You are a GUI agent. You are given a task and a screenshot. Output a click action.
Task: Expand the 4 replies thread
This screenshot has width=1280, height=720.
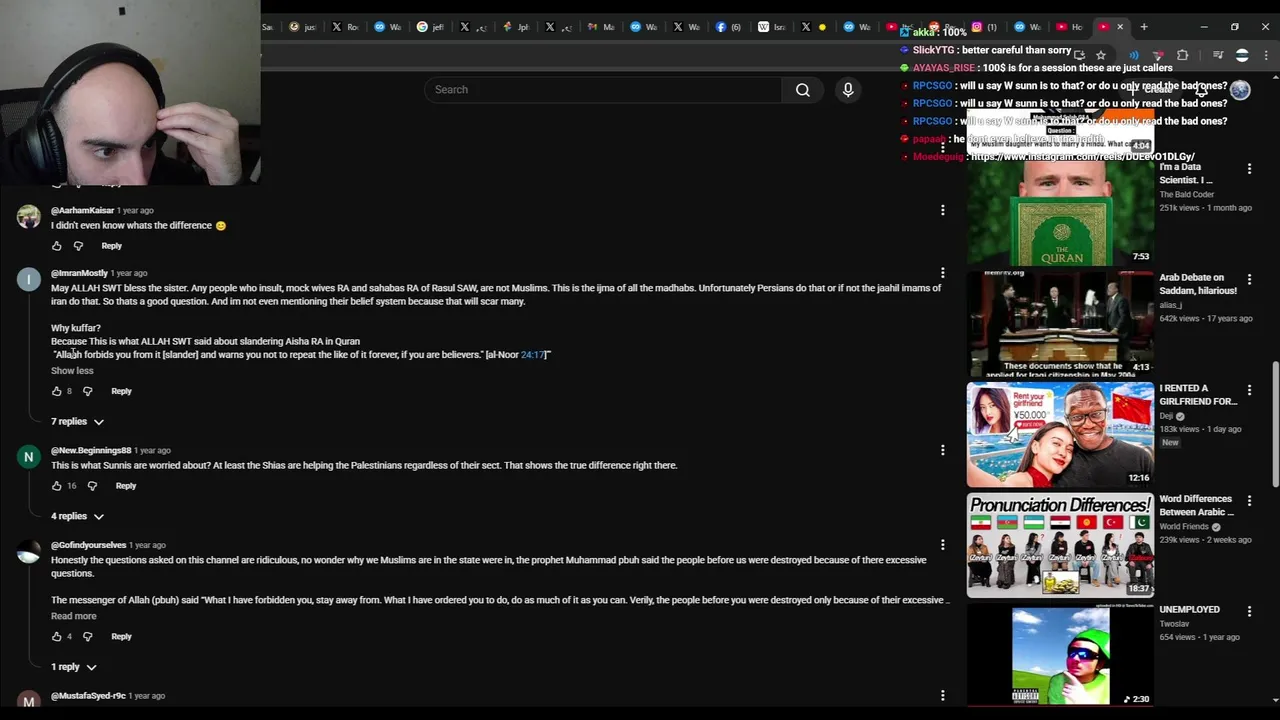click(77, 516)
